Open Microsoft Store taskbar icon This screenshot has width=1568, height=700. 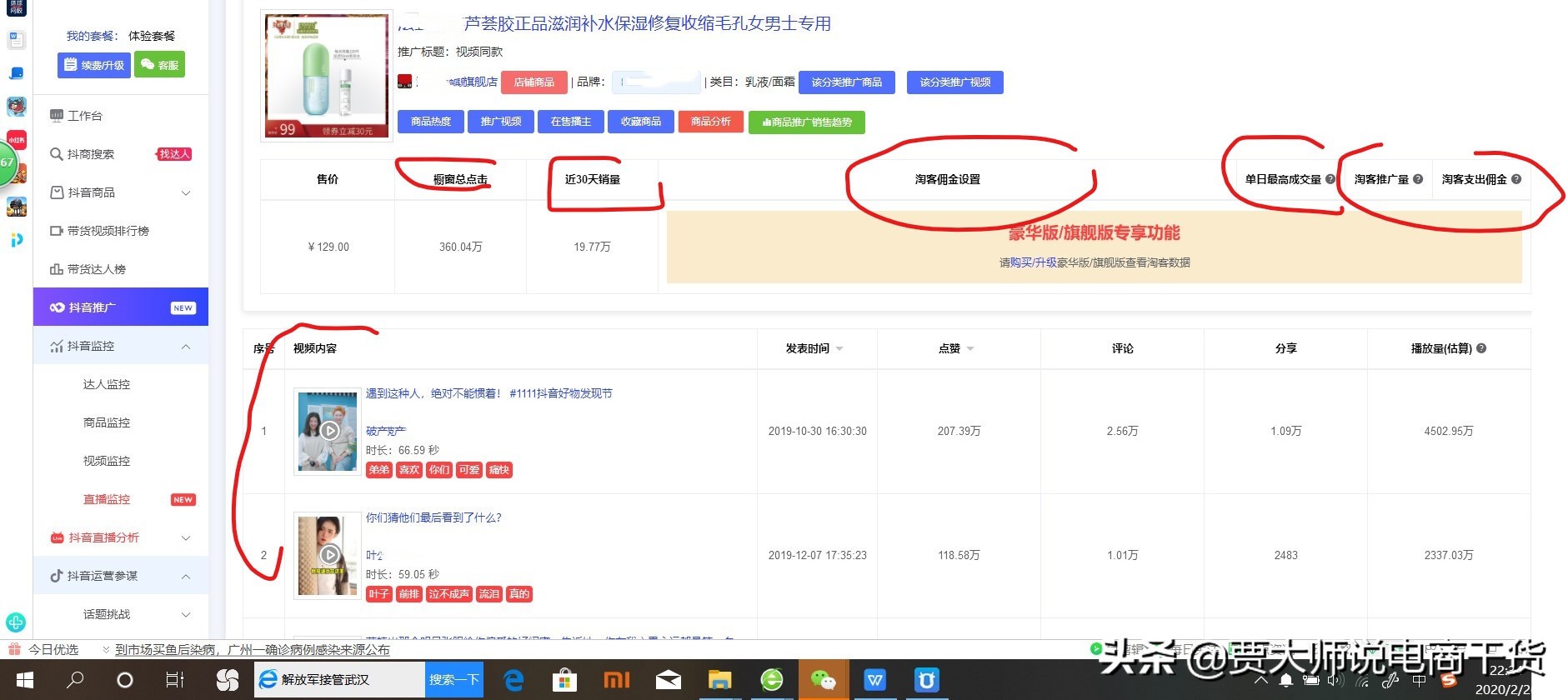coord(564,680)
